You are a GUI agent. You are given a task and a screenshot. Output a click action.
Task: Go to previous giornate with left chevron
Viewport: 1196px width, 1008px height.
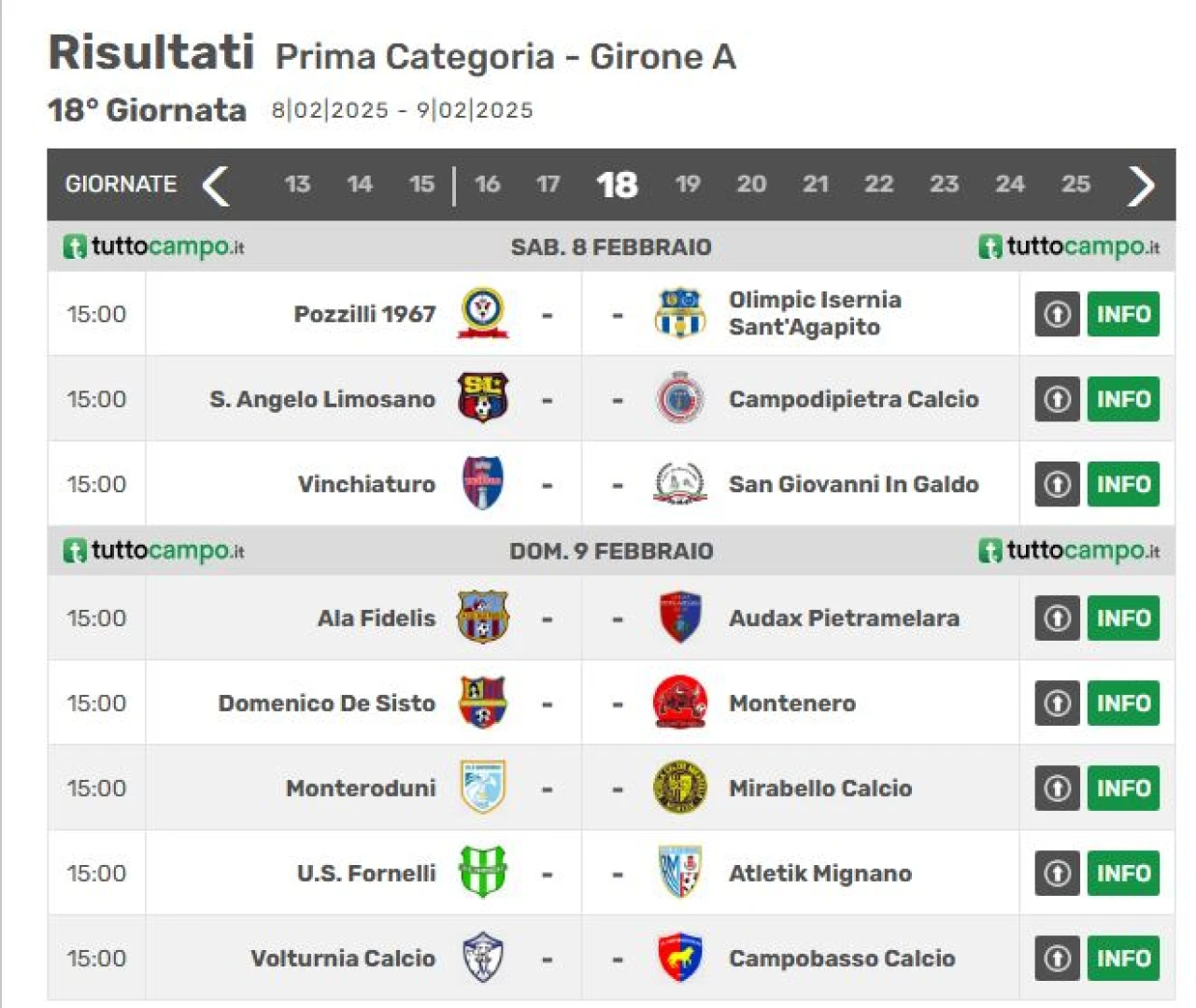216,185
